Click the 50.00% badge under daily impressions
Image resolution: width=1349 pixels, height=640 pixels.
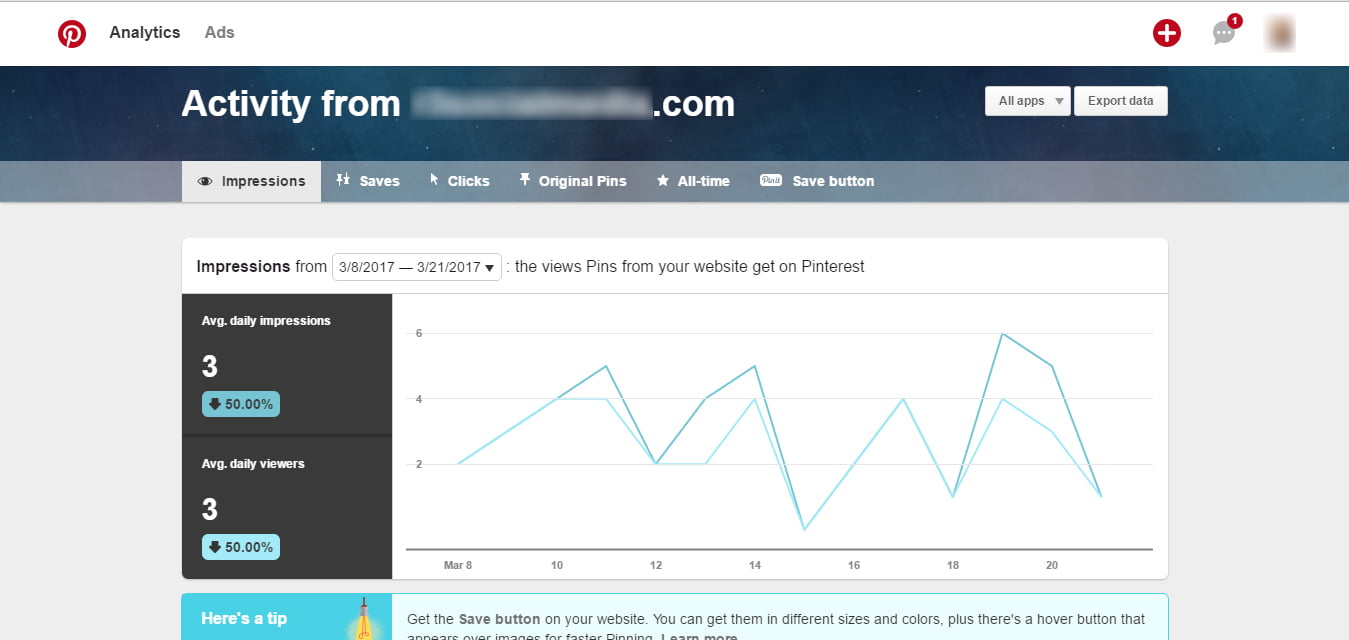[x=241, y=404]
